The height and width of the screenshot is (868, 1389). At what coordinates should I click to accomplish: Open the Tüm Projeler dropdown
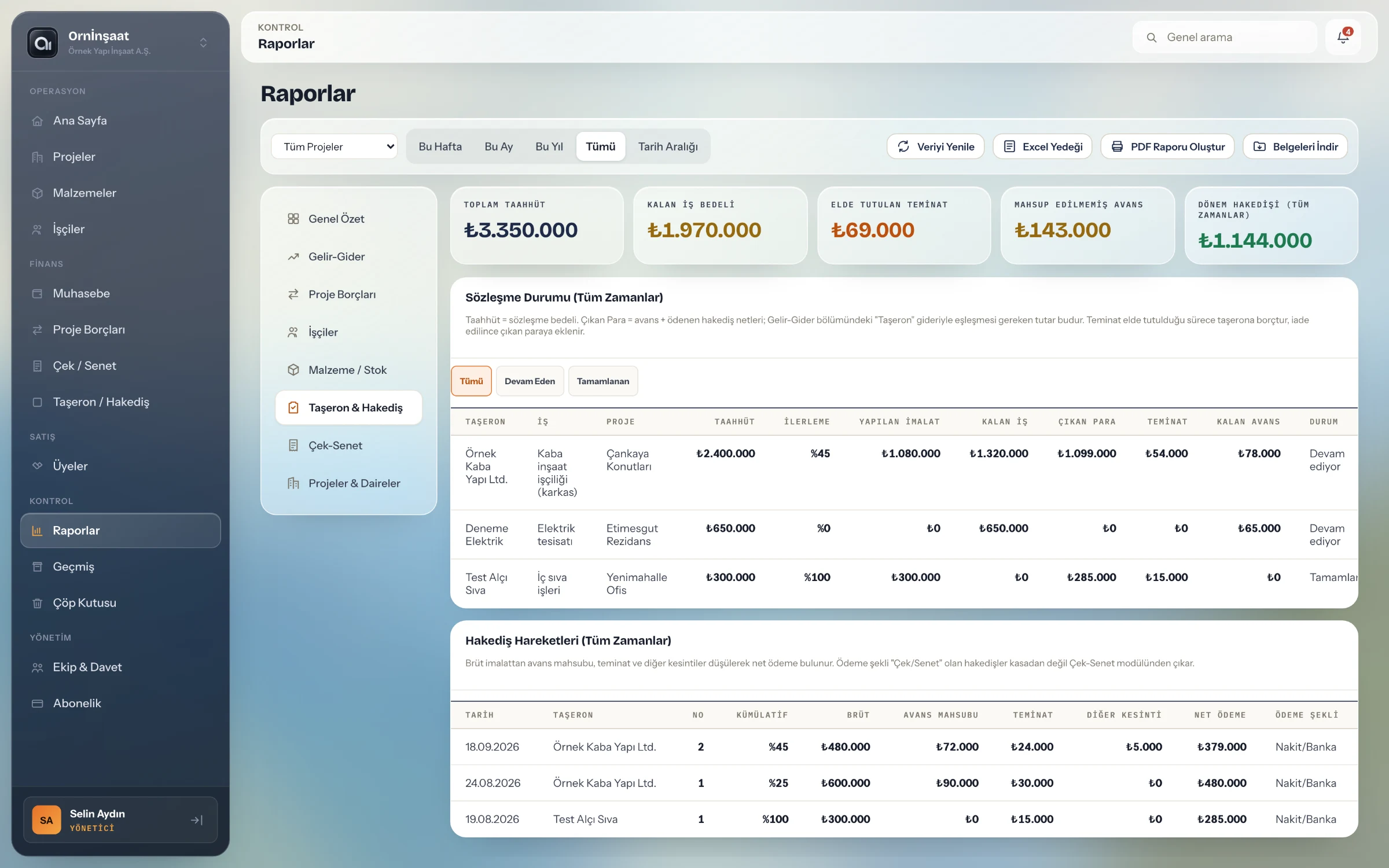(x=335, y=146)
